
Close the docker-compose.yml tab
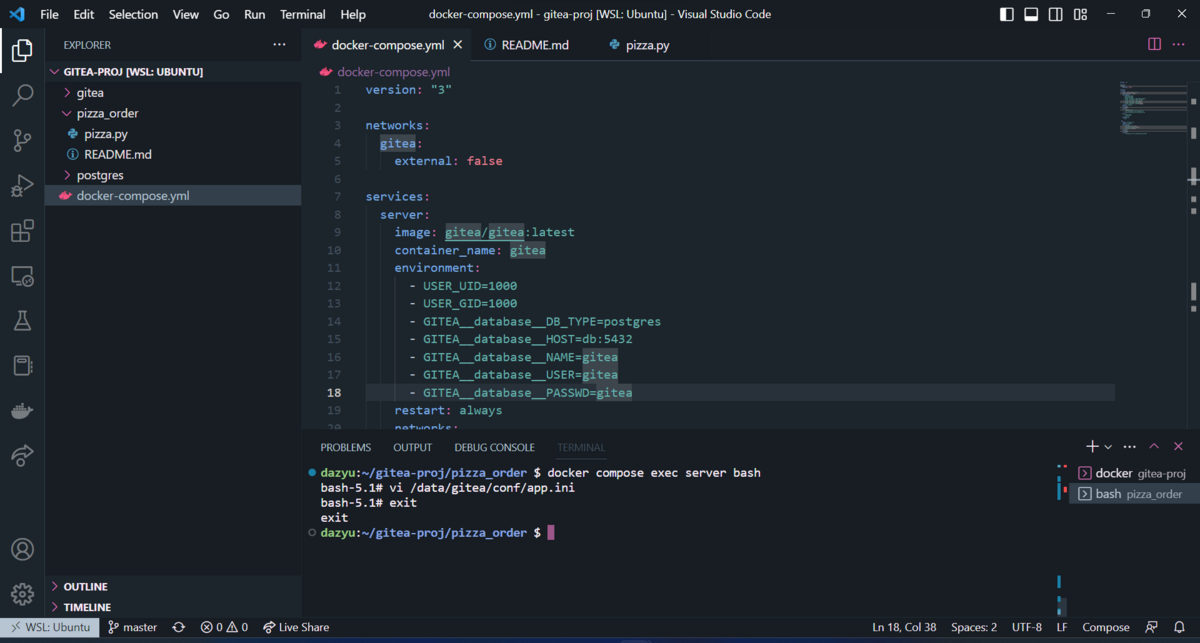click(x=458, y=45)
